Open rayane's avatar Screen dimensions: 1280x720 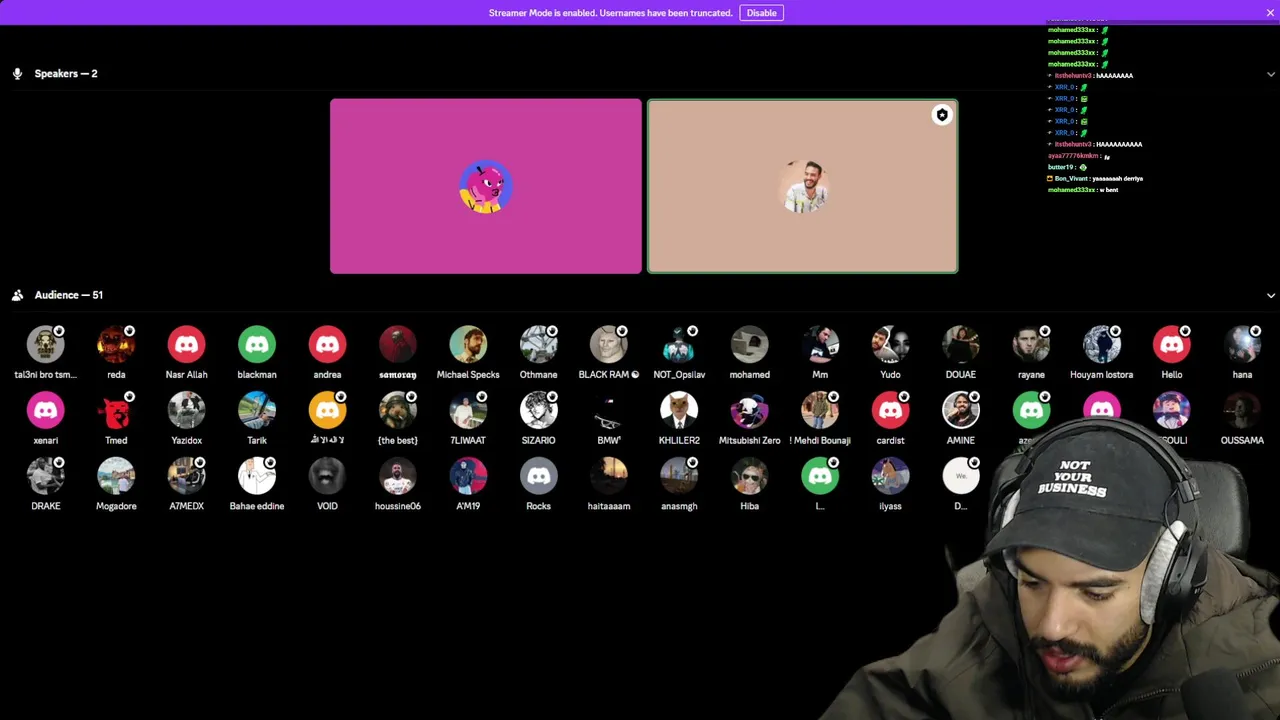click(1031, 345)
